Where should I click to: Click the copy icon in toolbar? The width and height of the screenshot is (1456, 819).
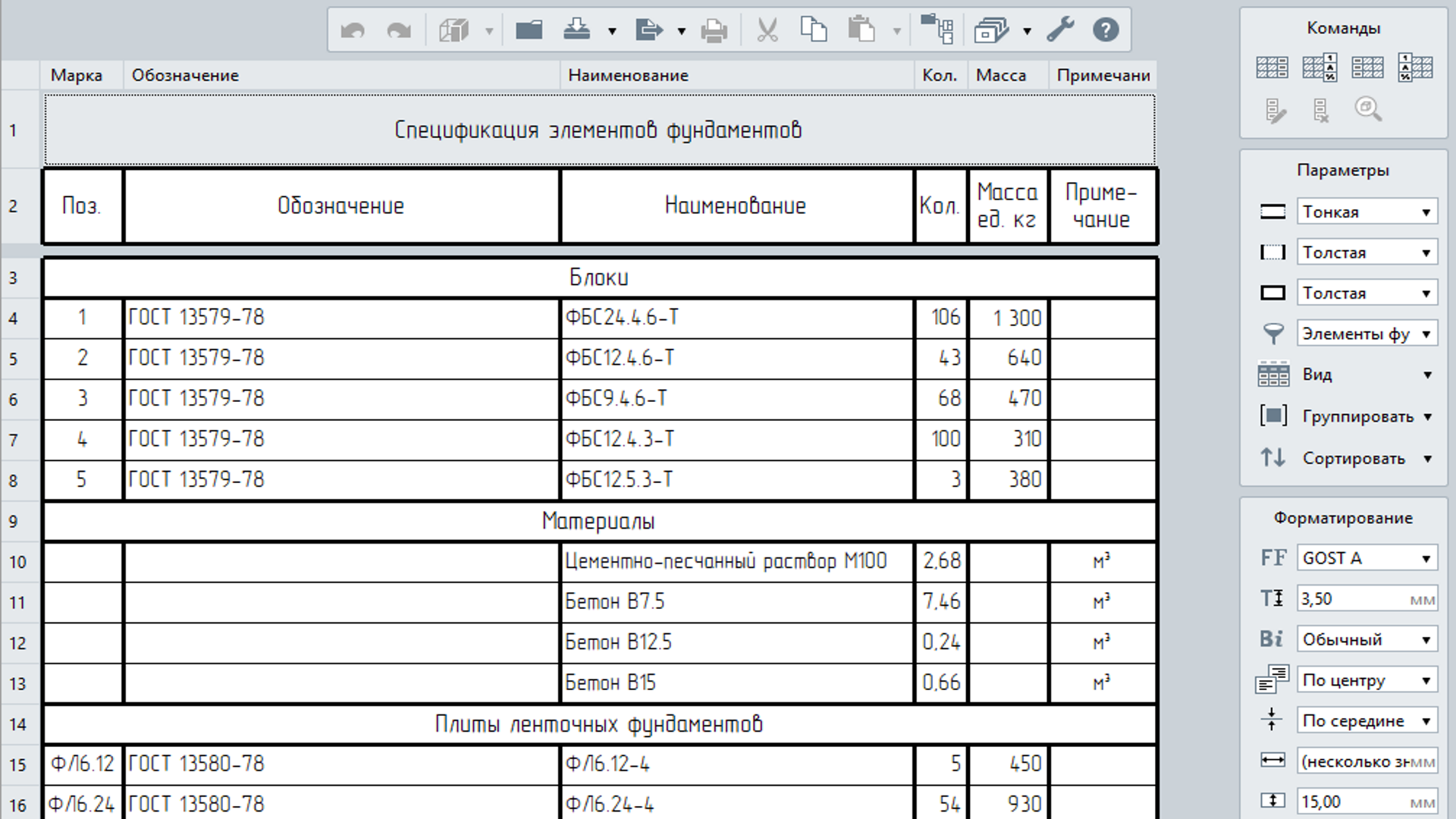click(814, 30)
